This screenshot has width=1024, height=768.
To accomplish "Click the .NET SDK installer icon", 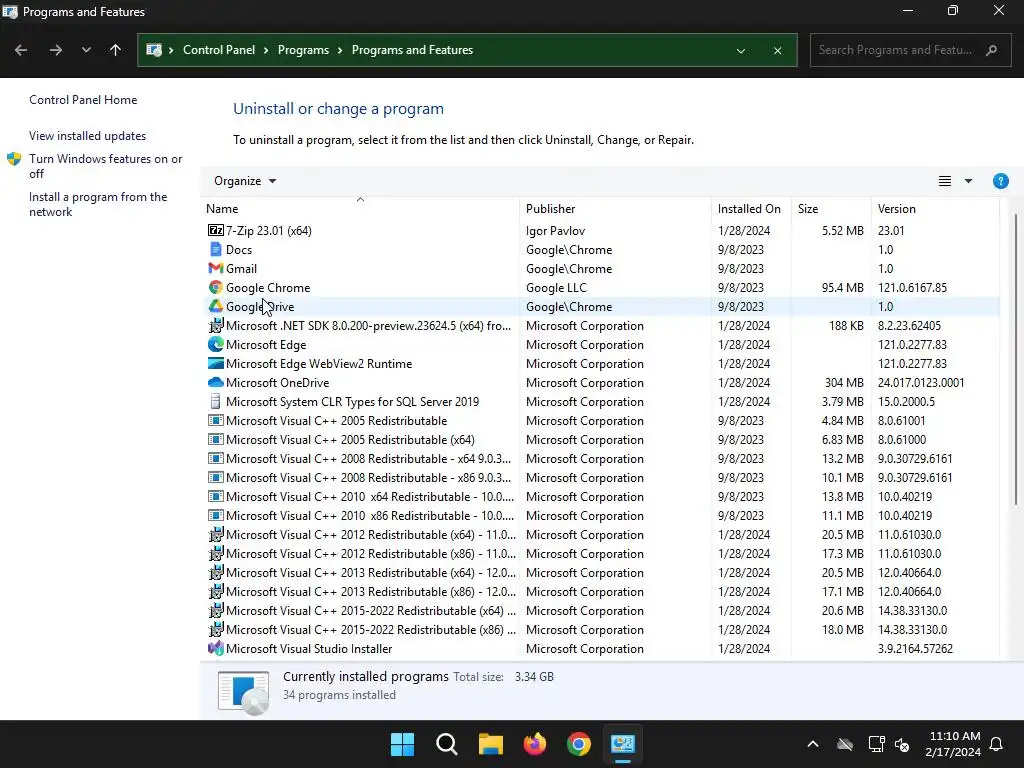I will click(x=216, y=325).
